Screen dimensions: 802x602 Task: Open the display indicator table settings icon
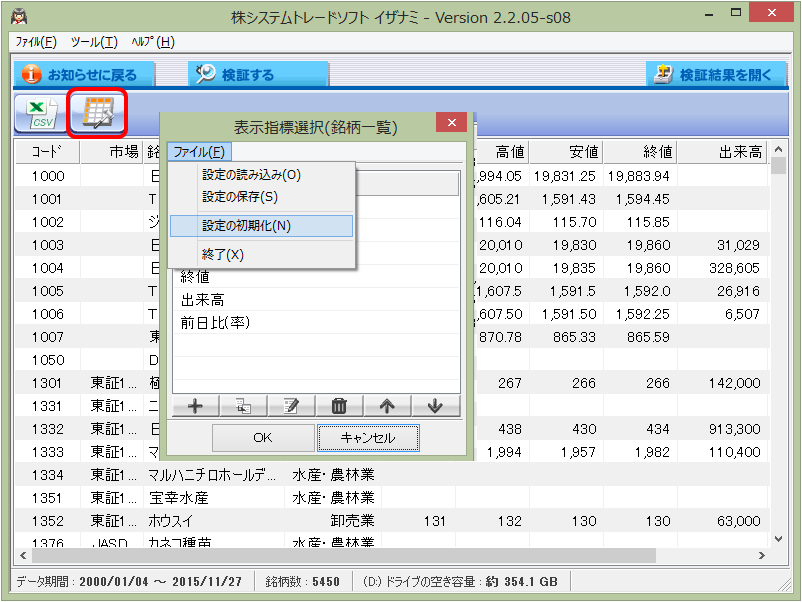(x=97, y=113)
